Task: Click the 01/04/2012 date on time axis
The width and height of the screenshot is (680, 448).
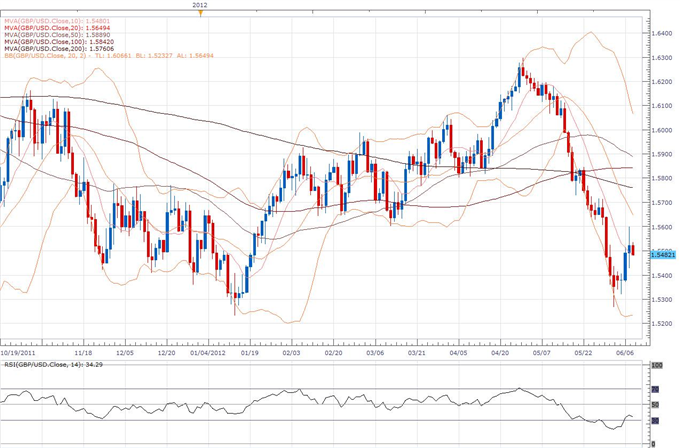Action: point(208,352)
